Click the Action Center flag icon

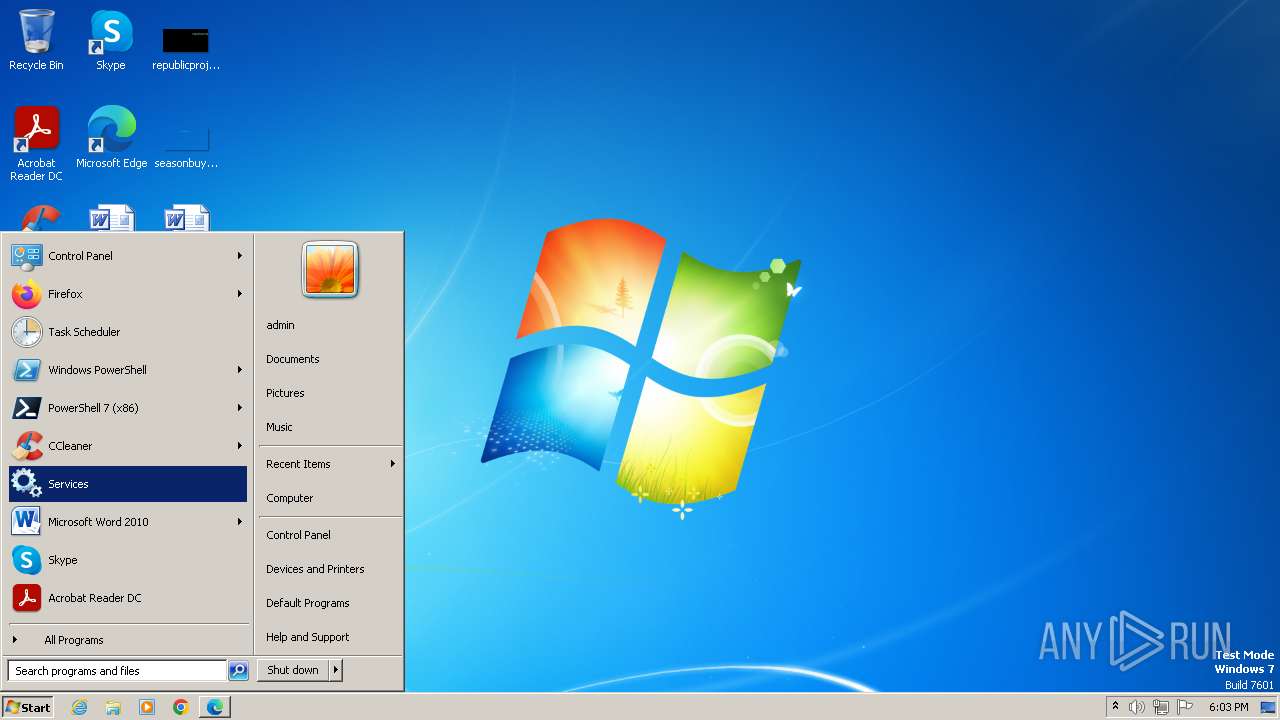click(x=1185, y=707)
